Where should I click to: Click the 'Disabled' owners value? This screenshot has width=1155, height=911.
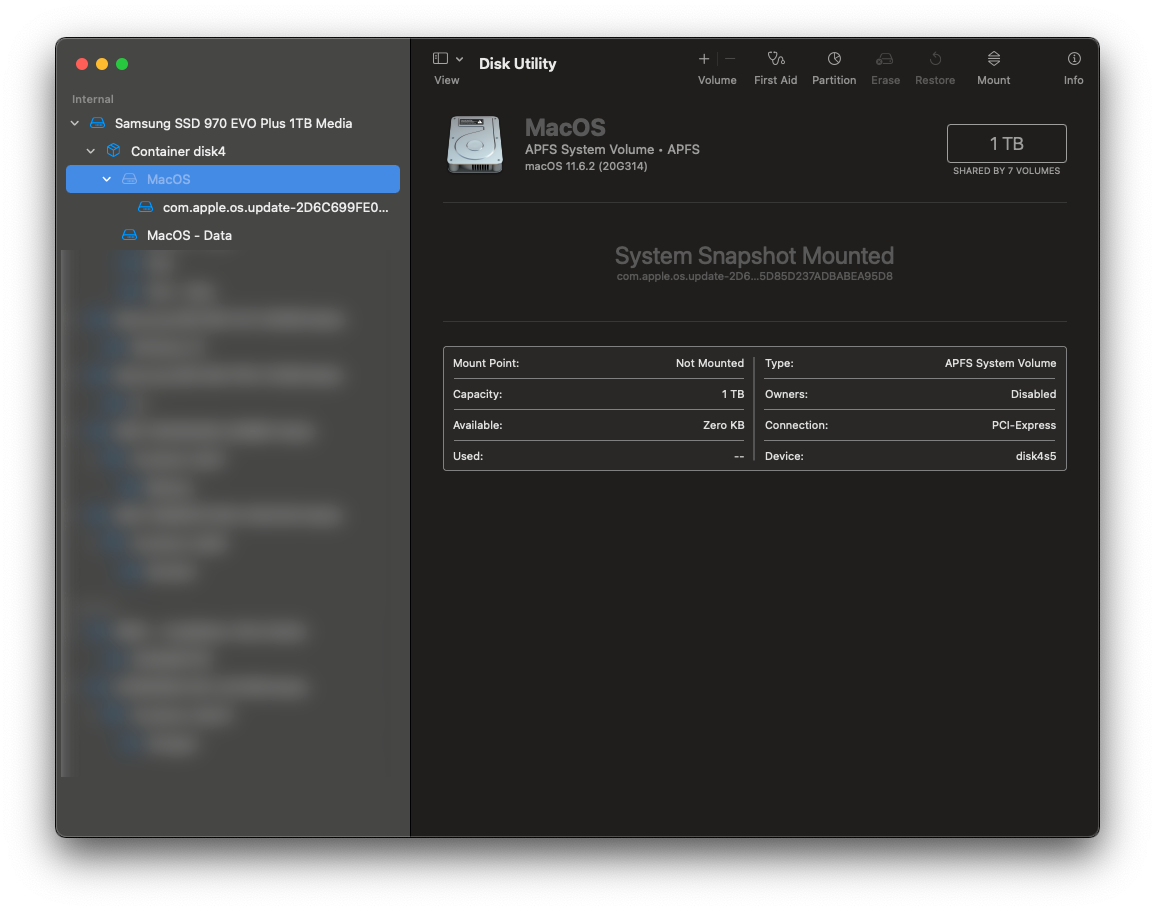pyautogui.click(x=1033, y=394)
